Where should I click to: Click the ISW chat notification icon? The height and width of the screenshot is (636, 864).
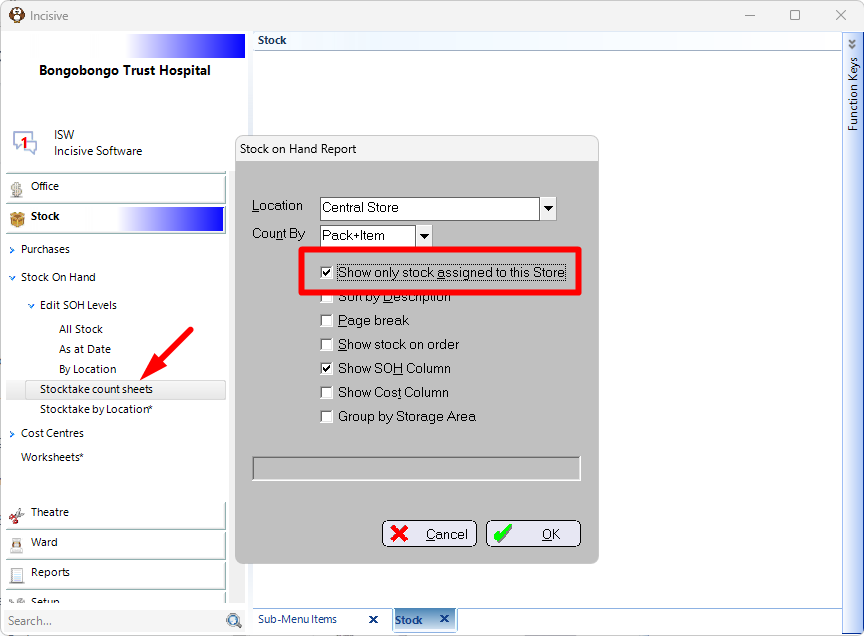pyautogui.click(x=25, y=143)
